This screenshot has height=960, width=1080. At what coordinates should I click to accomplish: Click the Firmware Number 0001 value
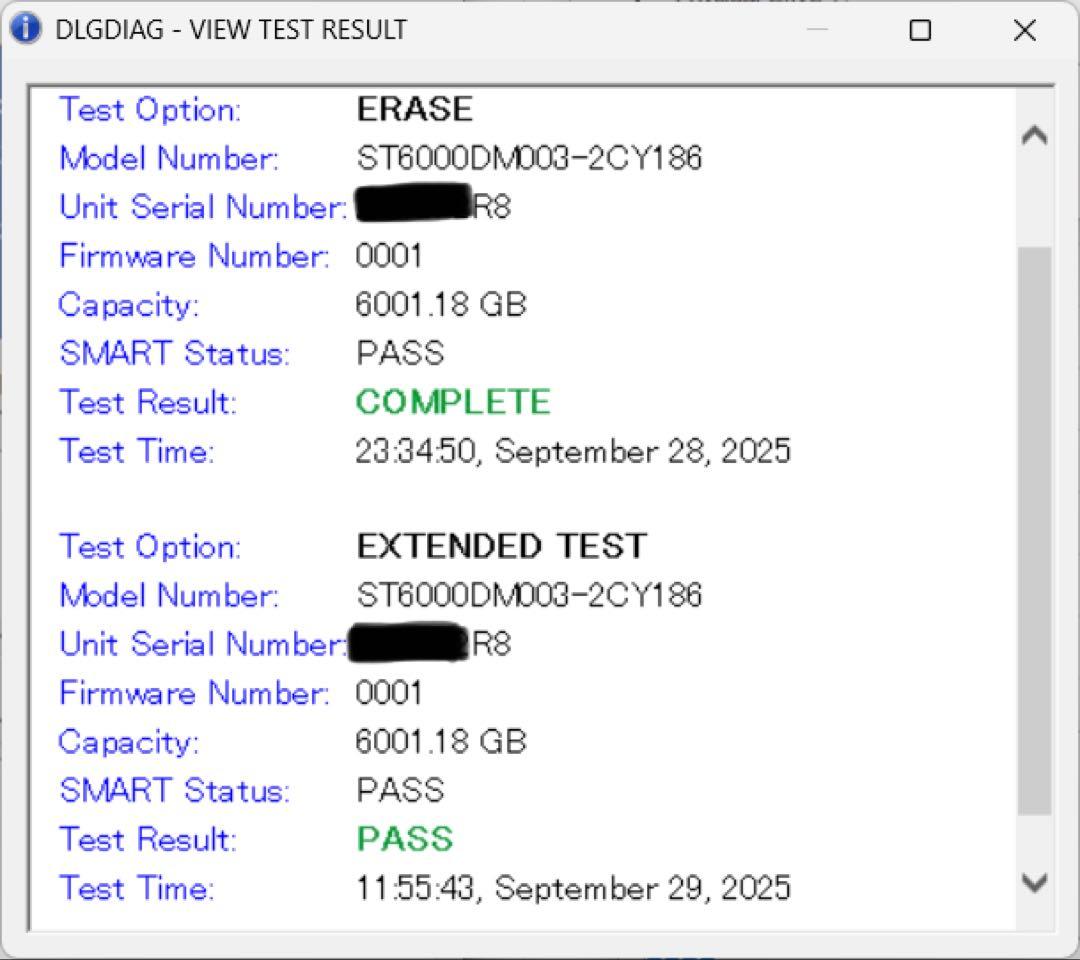coord(389,256)
